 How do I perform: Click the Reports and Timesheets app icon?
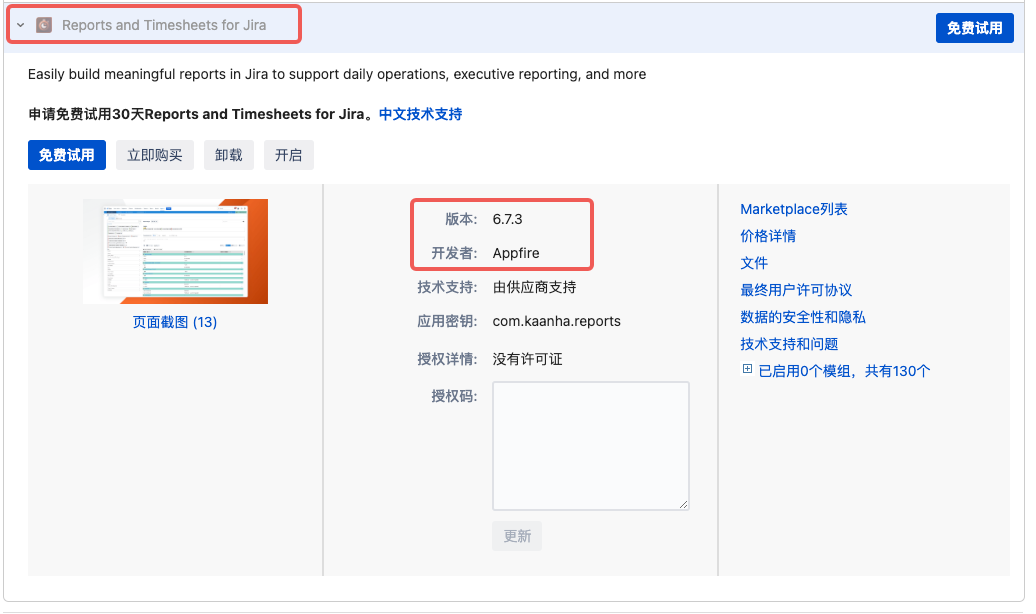click(44, 25)
